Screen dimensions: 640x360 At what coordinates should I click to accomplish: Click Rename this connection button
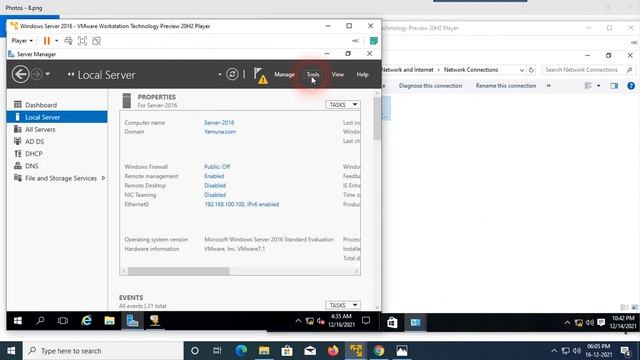tap(506, 86)
